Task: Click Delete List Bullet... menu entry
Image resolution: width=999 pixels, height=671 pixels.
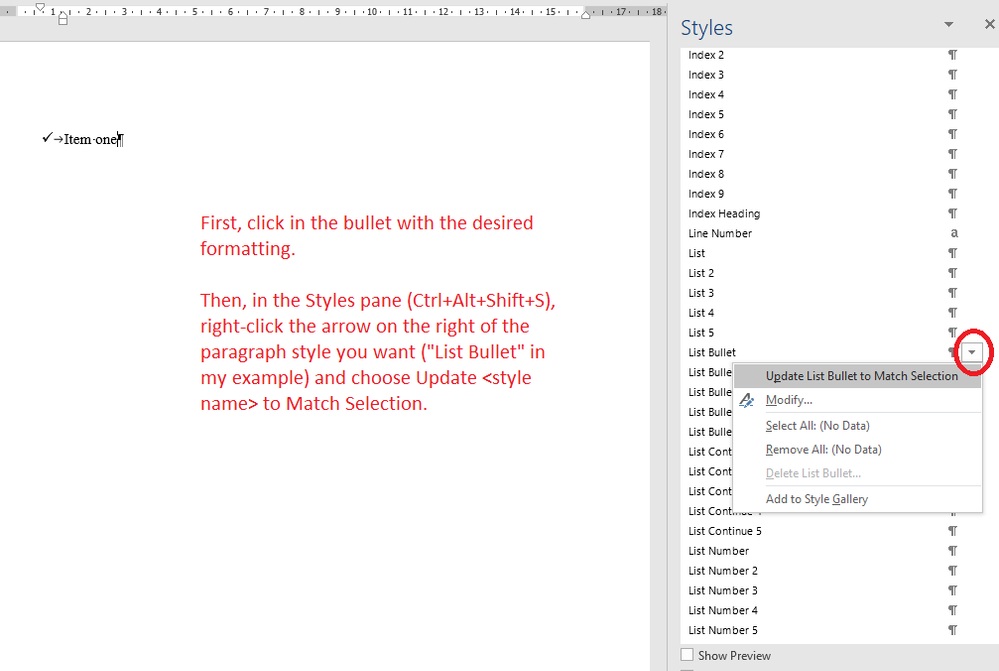Action: [x=813, y=473]
